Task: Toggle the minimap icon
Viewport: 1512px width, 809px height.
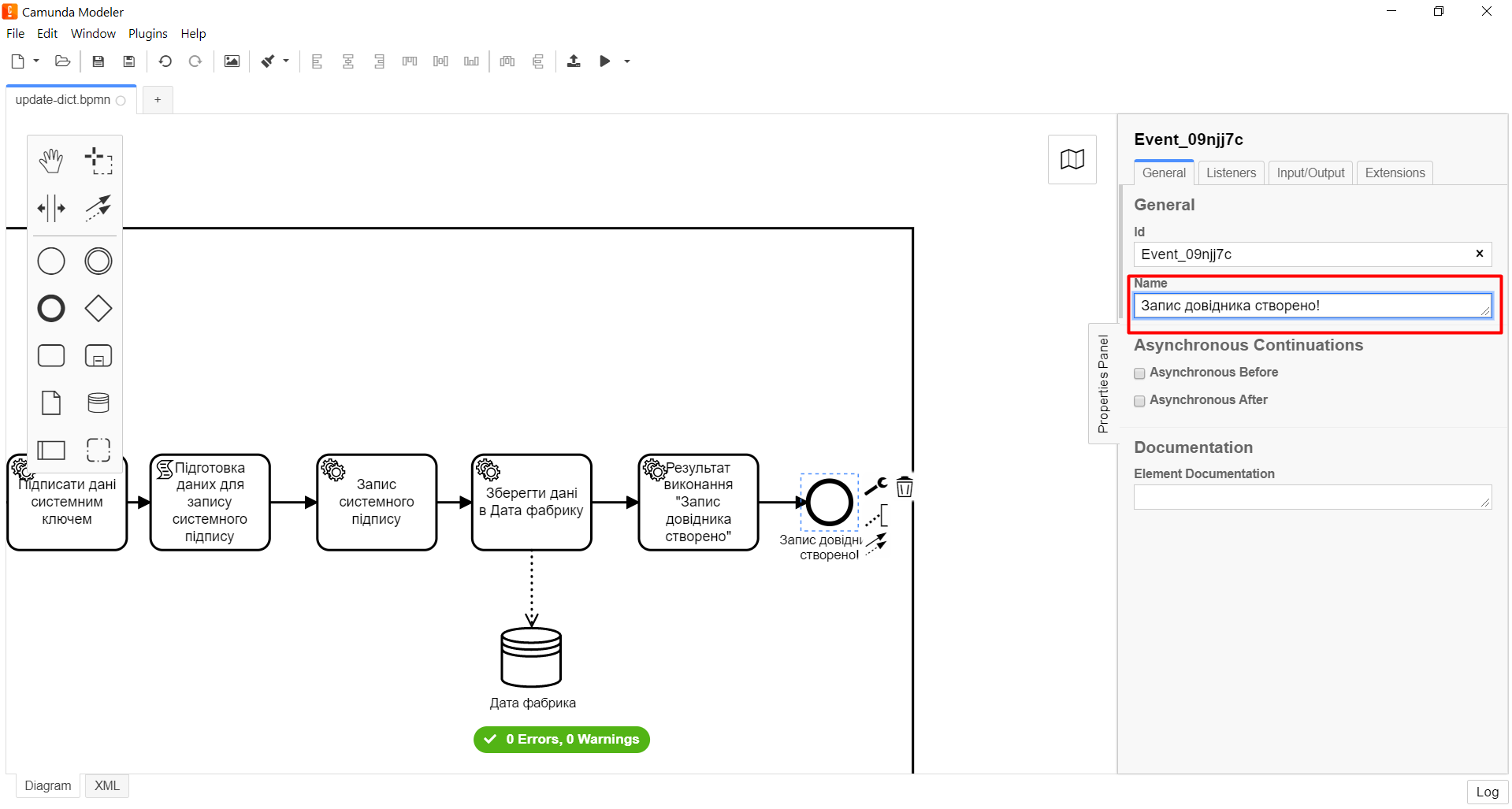Action: pyautogui.click(x=1072, y=160)
